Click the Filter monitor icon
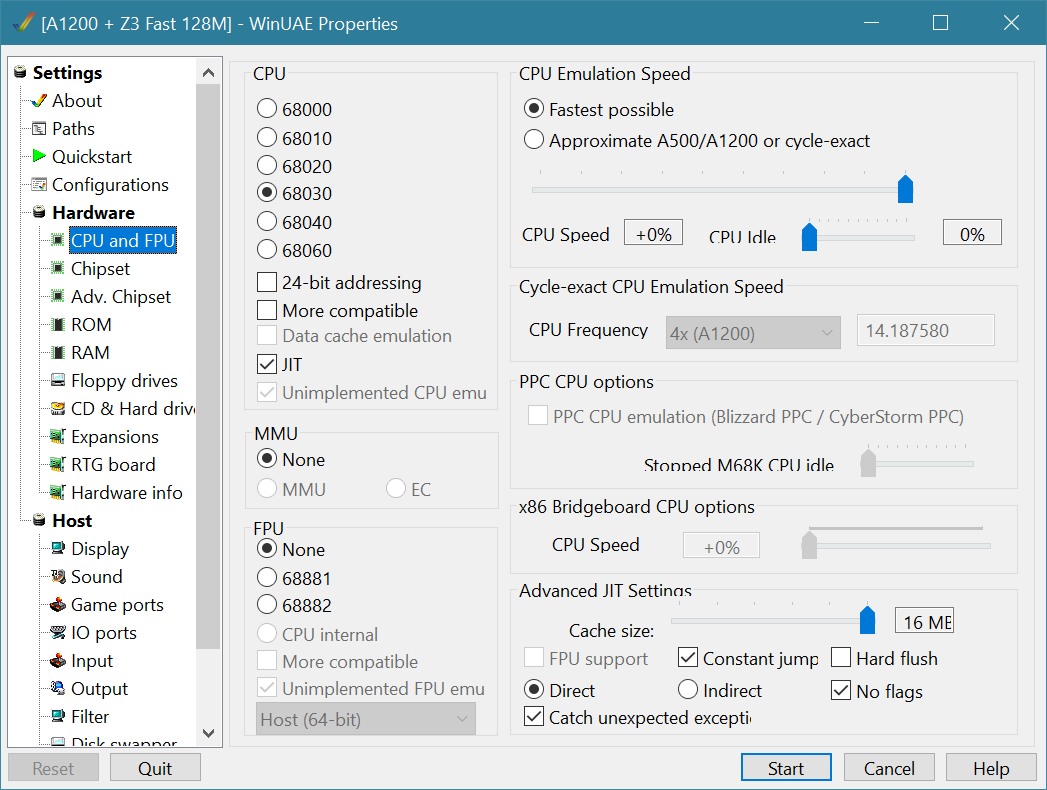The width and height of the screenshot is (1047, 790). tap(58, 717)
